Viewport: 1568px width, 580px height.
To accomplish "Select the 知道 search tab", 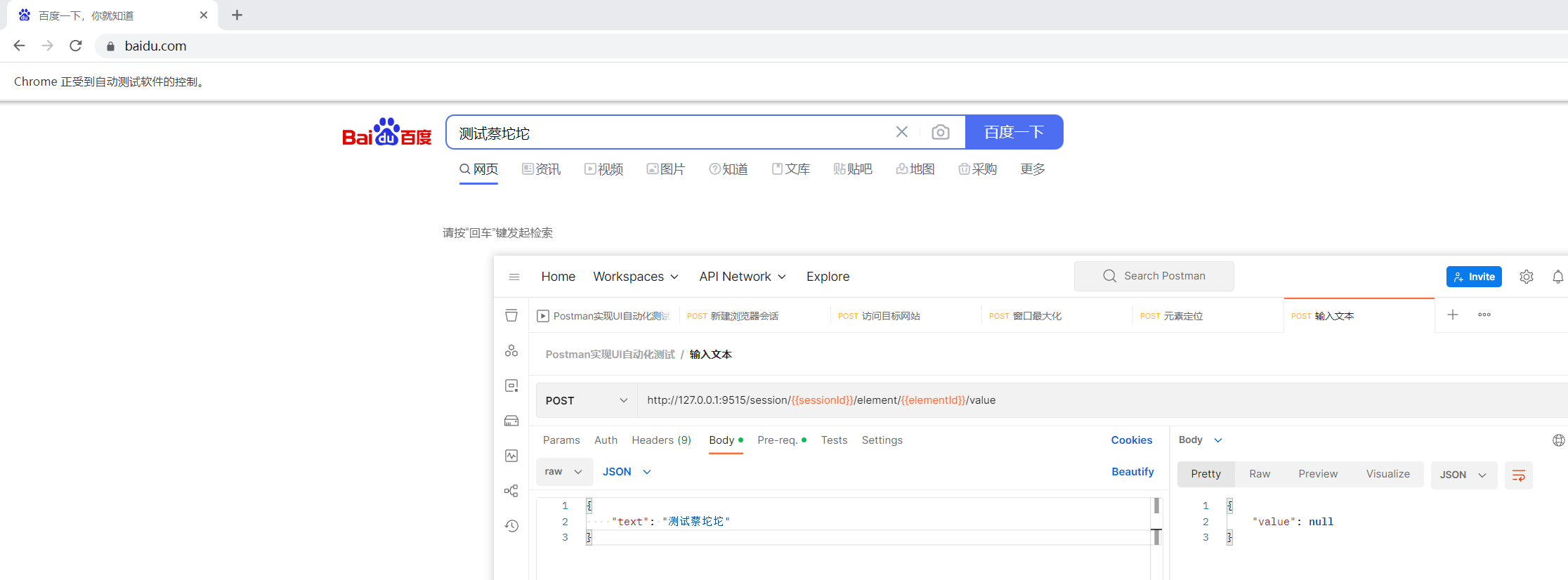I will (x=729, y=169).
